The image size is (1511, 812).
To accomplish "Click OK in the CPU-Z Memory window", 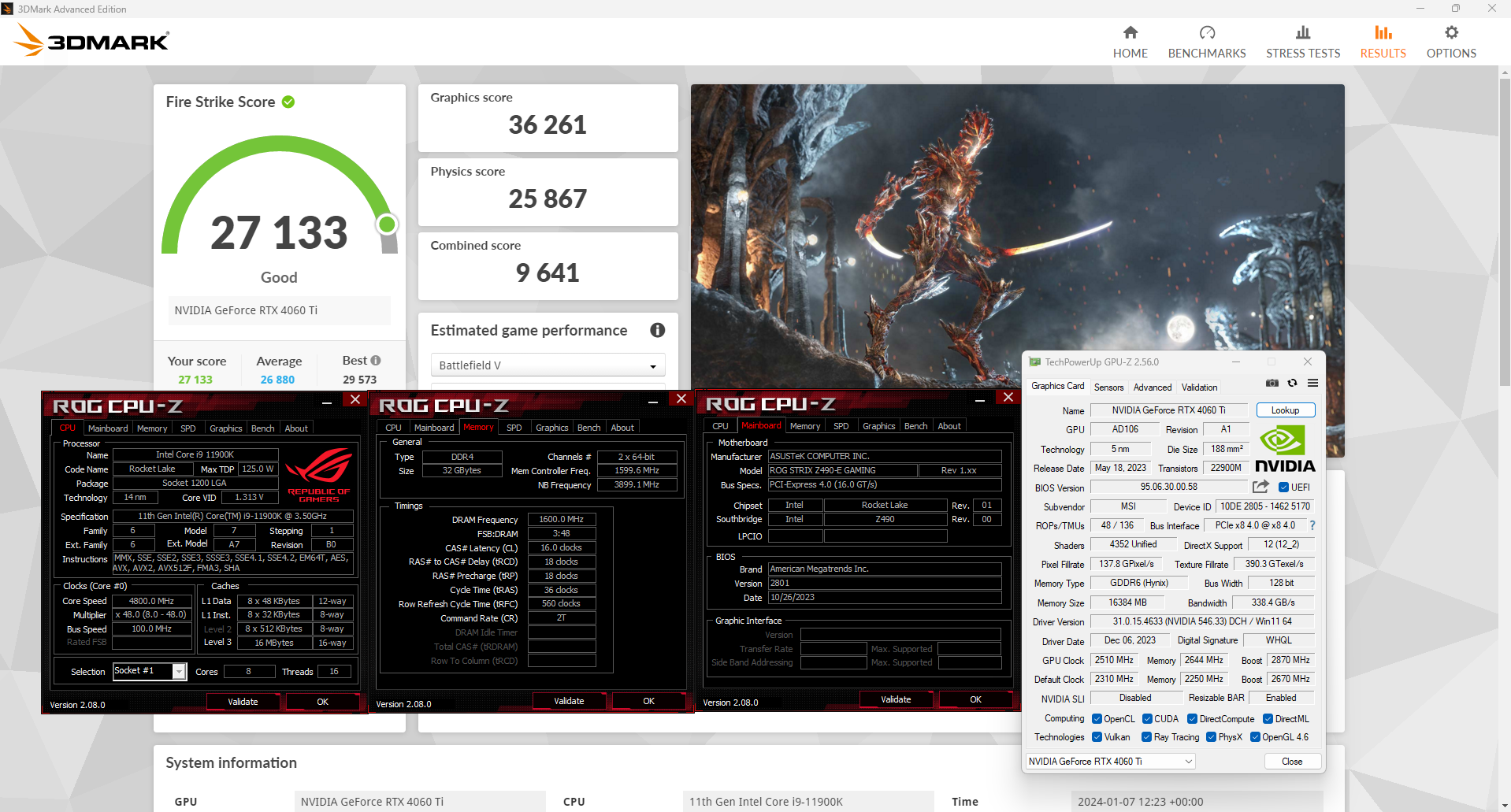I will [x=648, y=701].
